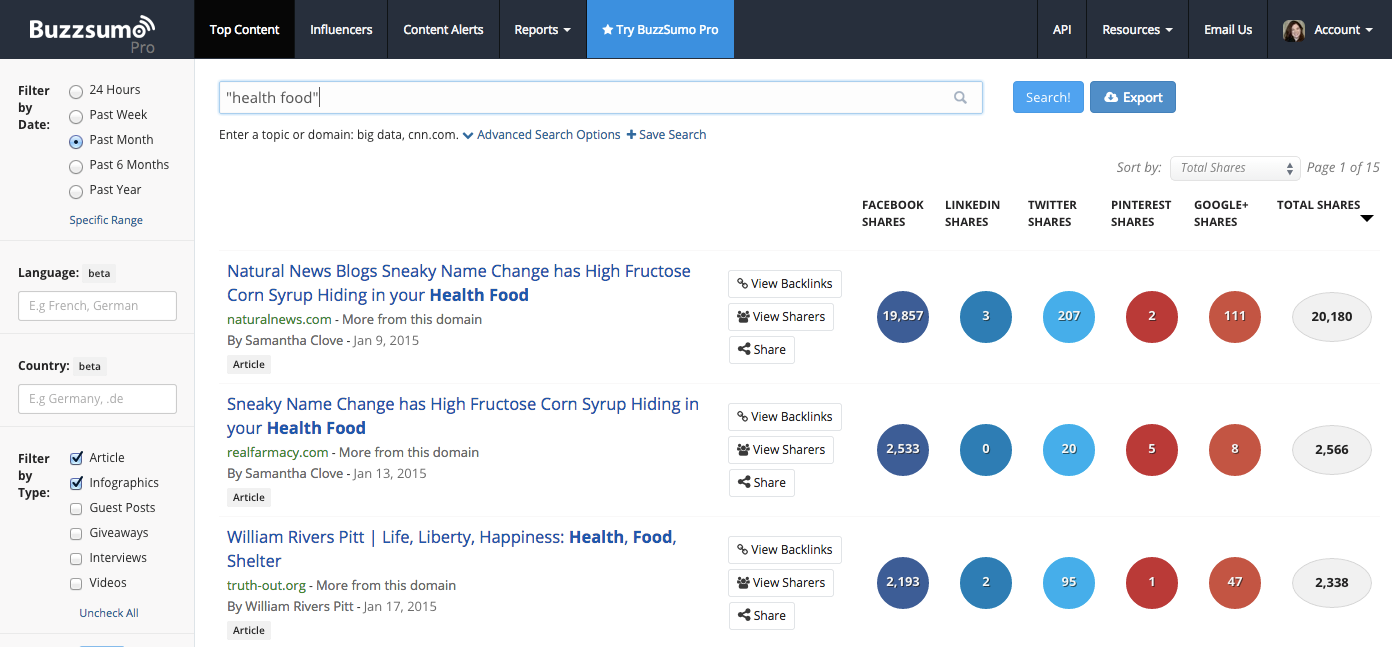Image resolution: width=1392 pixels, height=647 pixels.
Task: Select the Past Week date filter
Action: [76, 116]
